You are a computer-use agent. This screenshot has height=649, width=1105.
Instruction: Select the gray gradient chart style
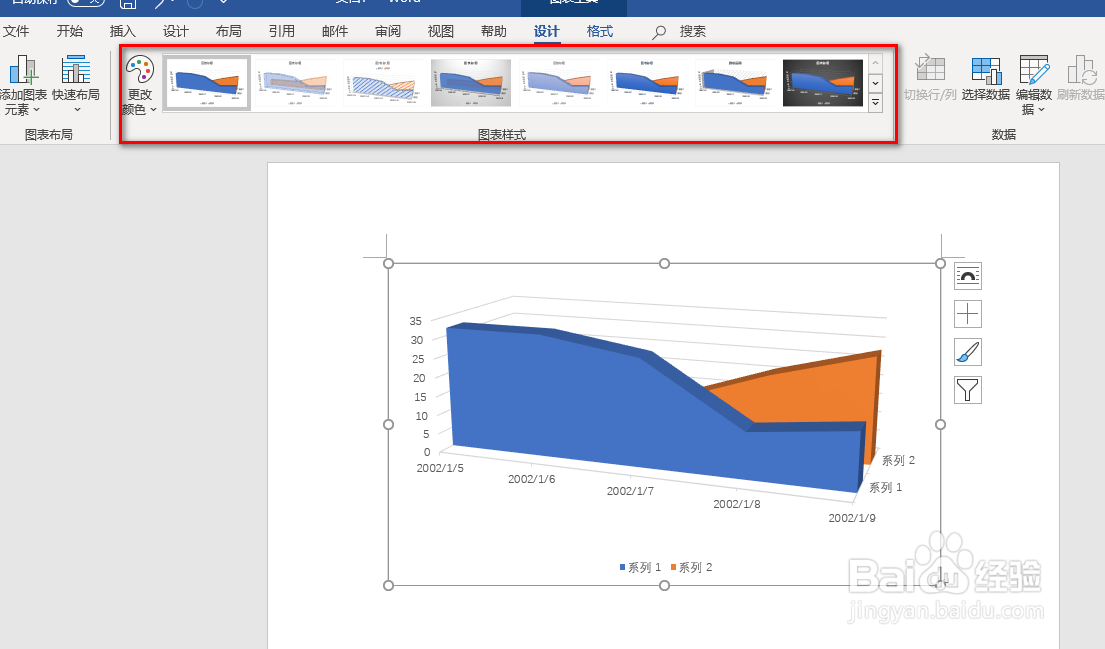[x=471, y=82]
